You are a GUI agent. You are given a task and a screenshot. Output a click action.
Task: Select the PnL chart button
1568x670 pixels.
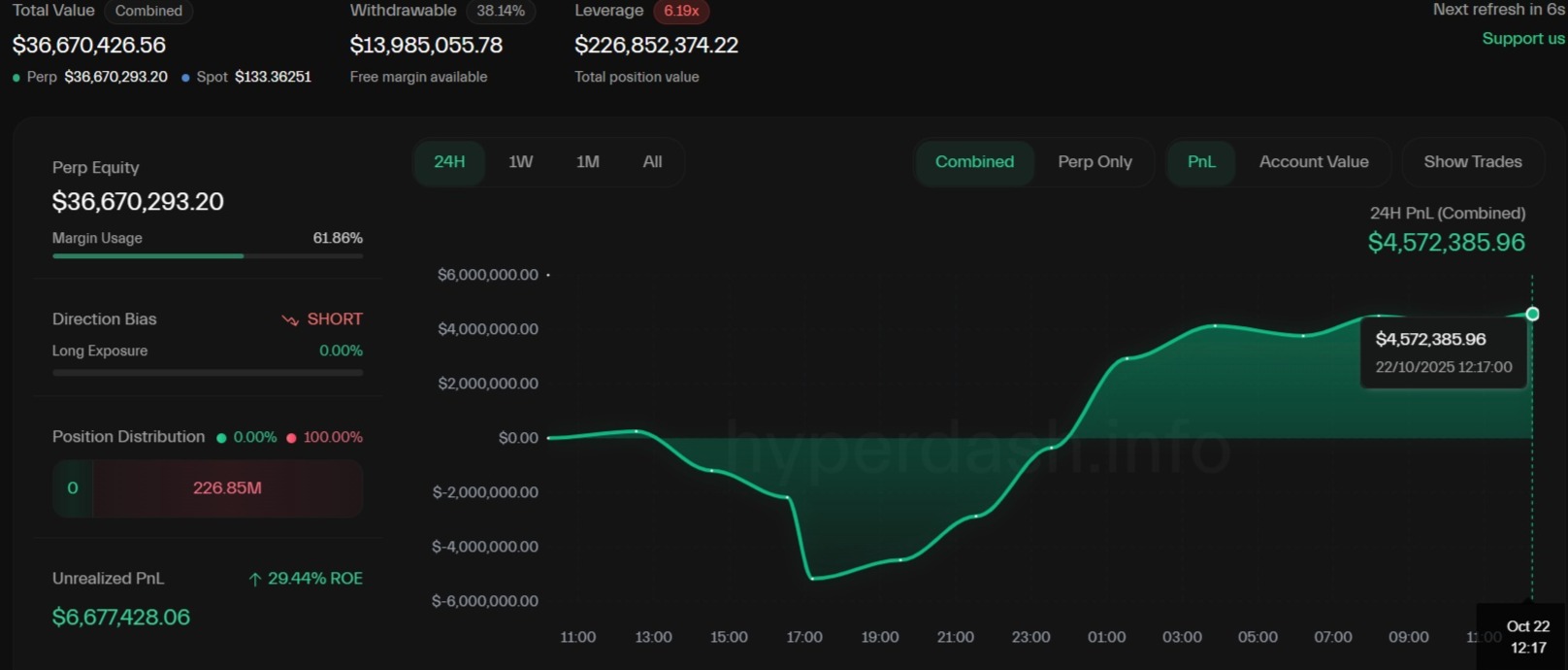coord(1200,162)
